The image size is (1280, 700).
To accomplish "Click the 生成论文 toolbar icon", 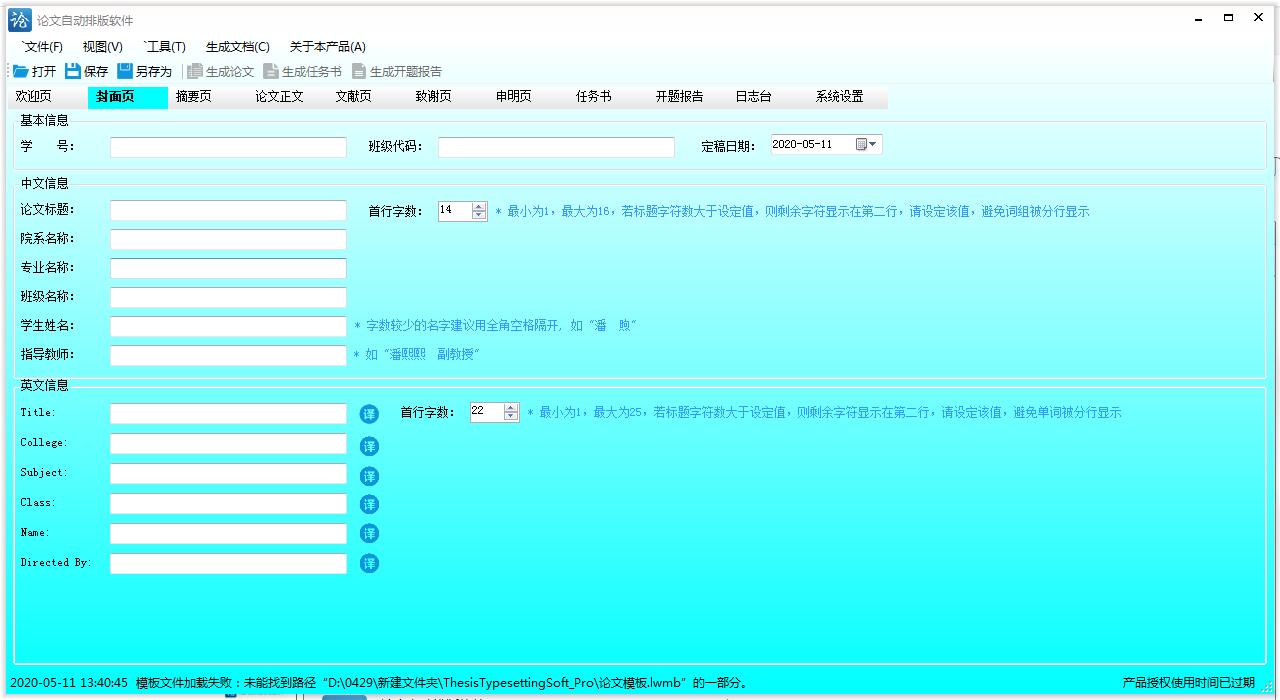I will pos(195,71).
